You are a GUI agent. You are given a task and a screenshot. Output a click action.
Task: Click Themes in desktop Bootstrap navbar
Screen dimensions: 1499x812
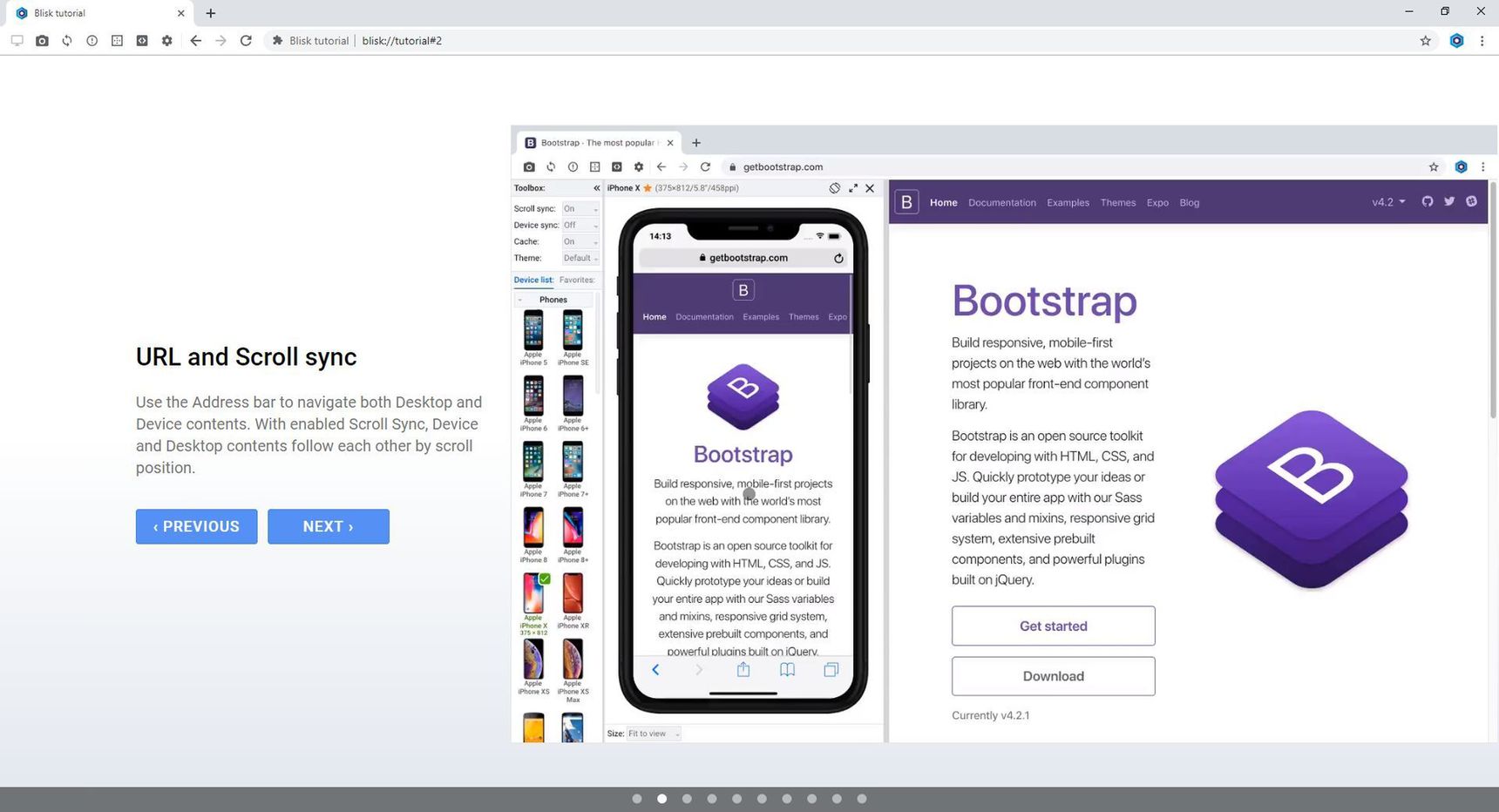(x=1118, y=203)
